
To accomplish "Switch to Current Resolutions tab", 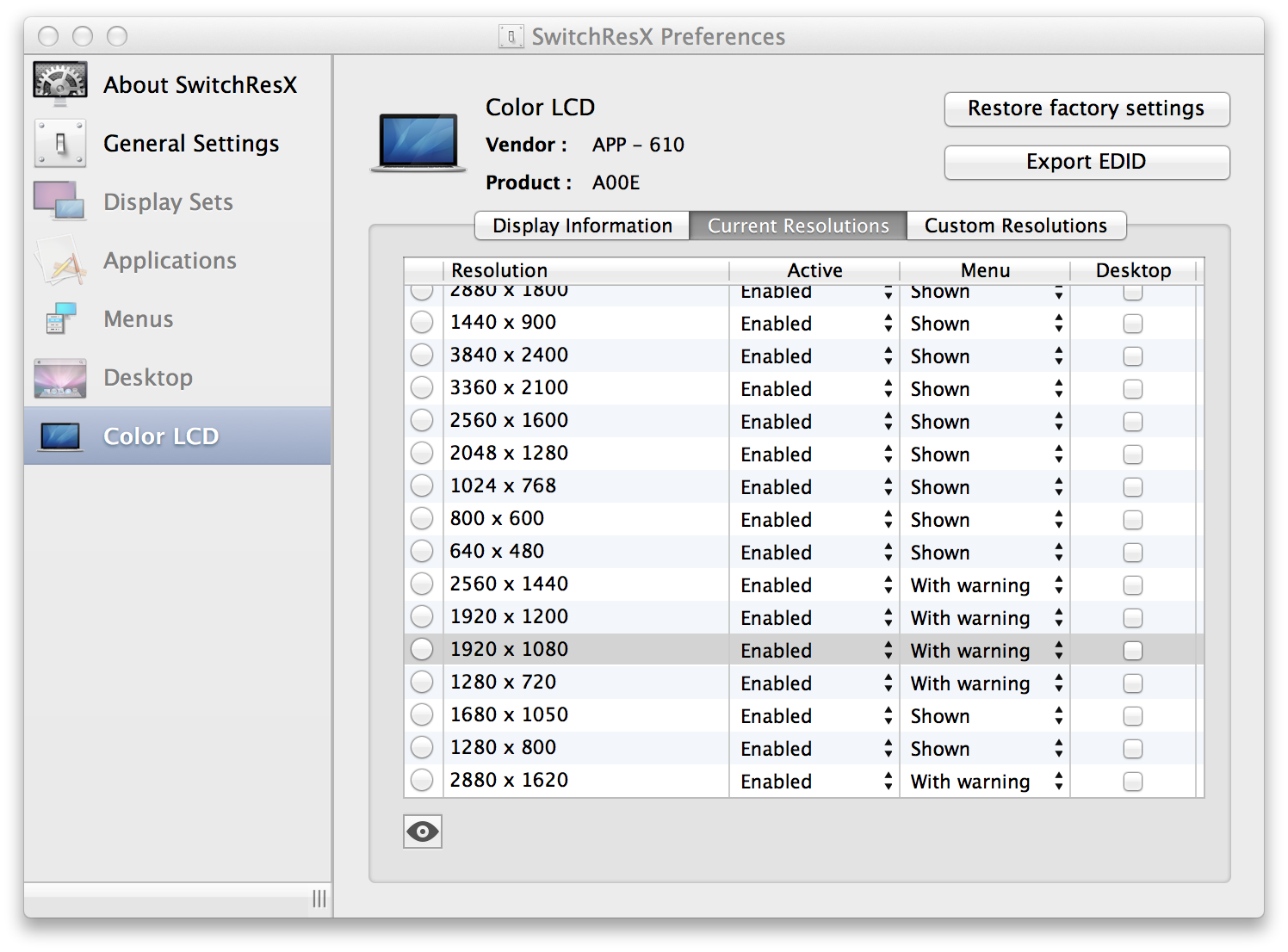I will coord(798,226).
